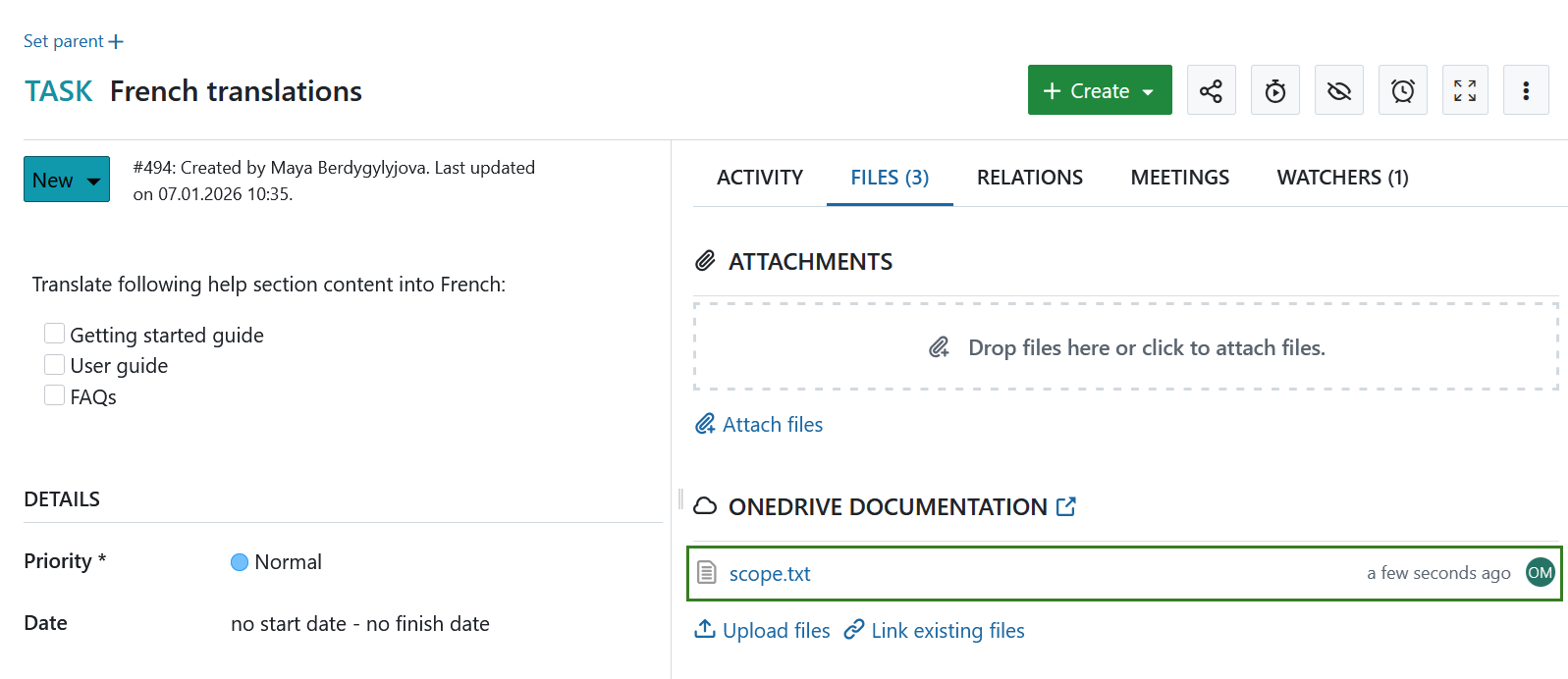Open OneDrive Documentation external link icon
Viewport: 1568px width, 679px height.
(1066, 506)
